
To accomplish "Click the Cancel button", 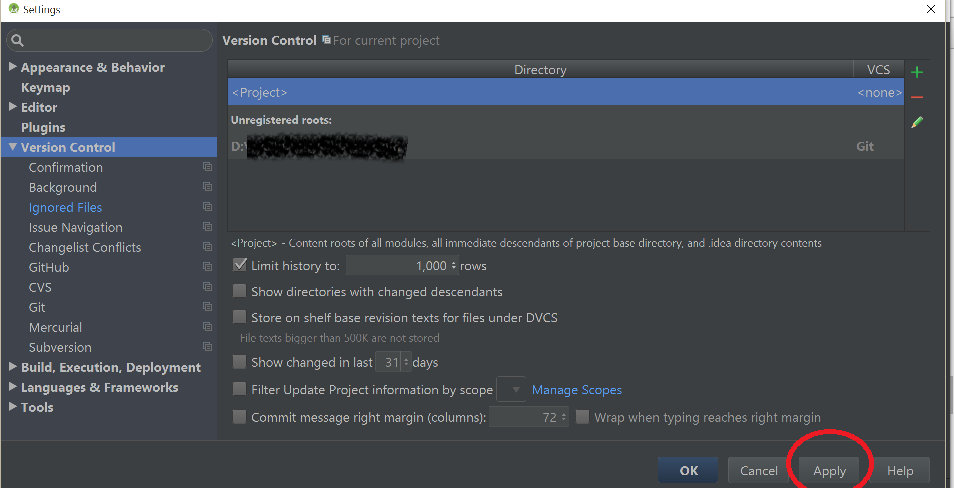I will (758, 470).
